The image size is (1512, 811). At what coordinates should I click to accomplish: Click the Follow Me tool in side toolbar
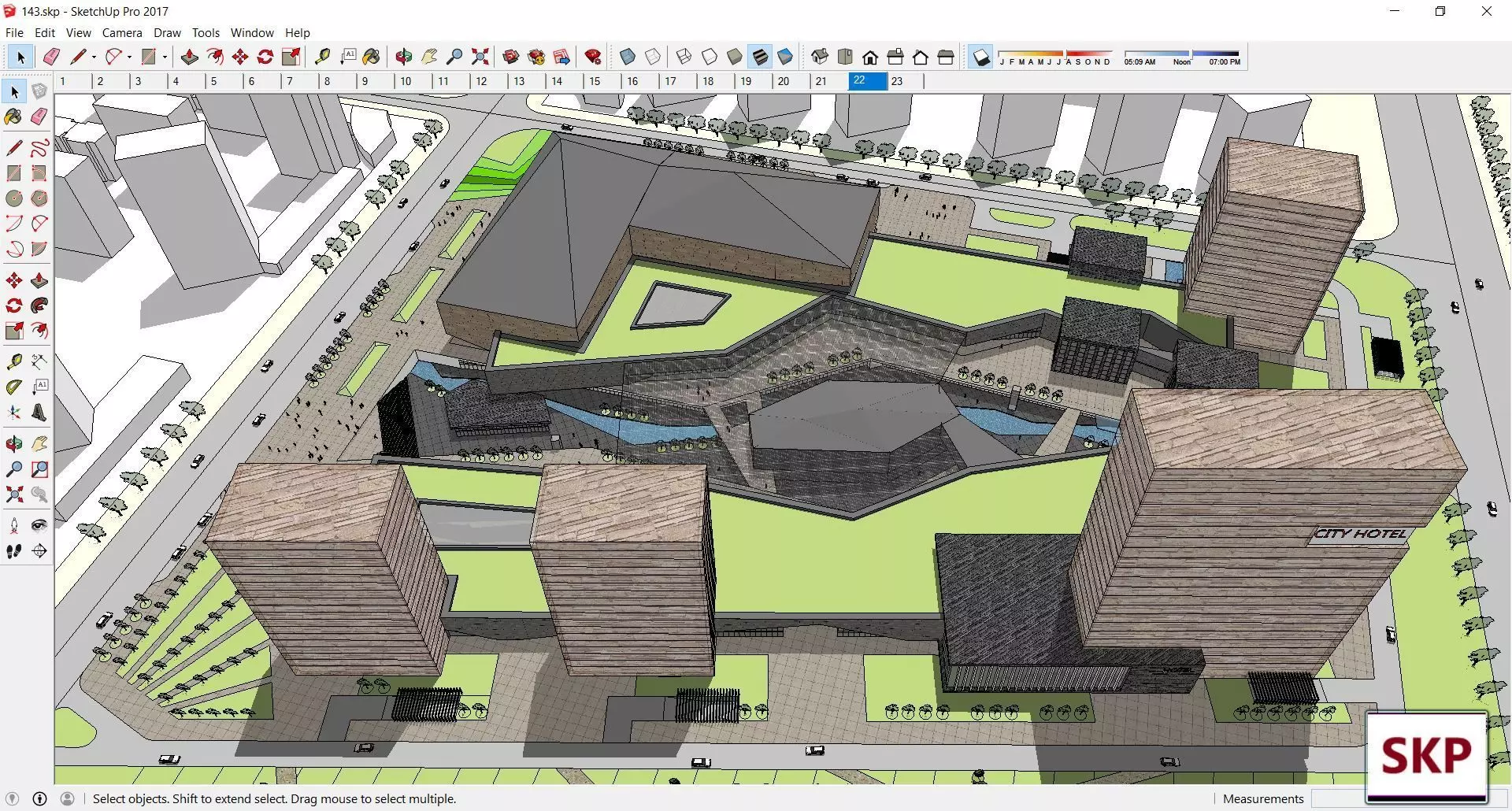point(39,306)
